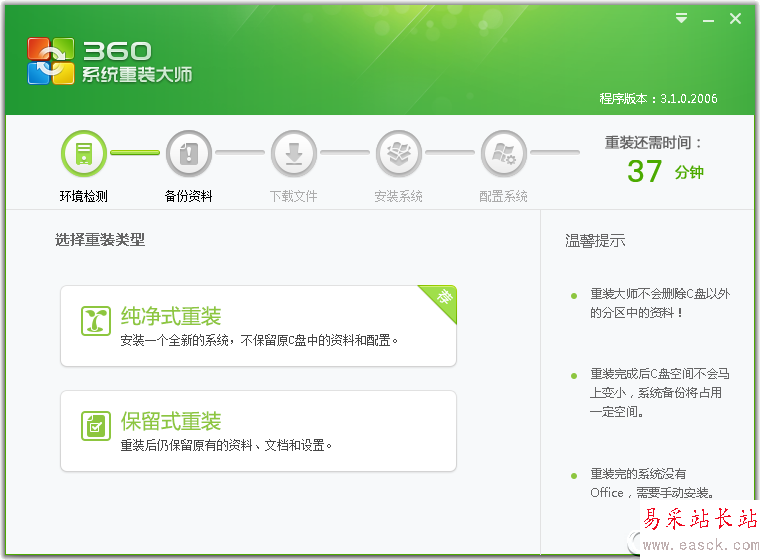760x560 pixels.
Task: Click the green progress bar between steps
Action: click(x=135, y=153)
